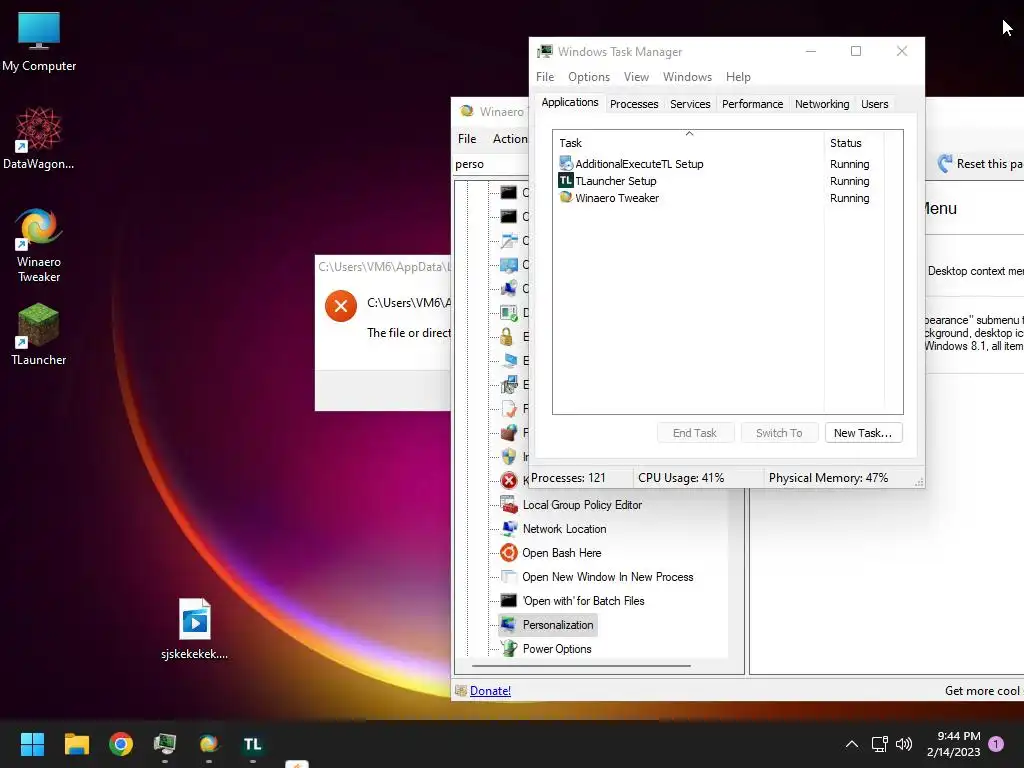Open the network tray icon
The width and height of the screenshot is (1024, 768).
coord(880,744)
